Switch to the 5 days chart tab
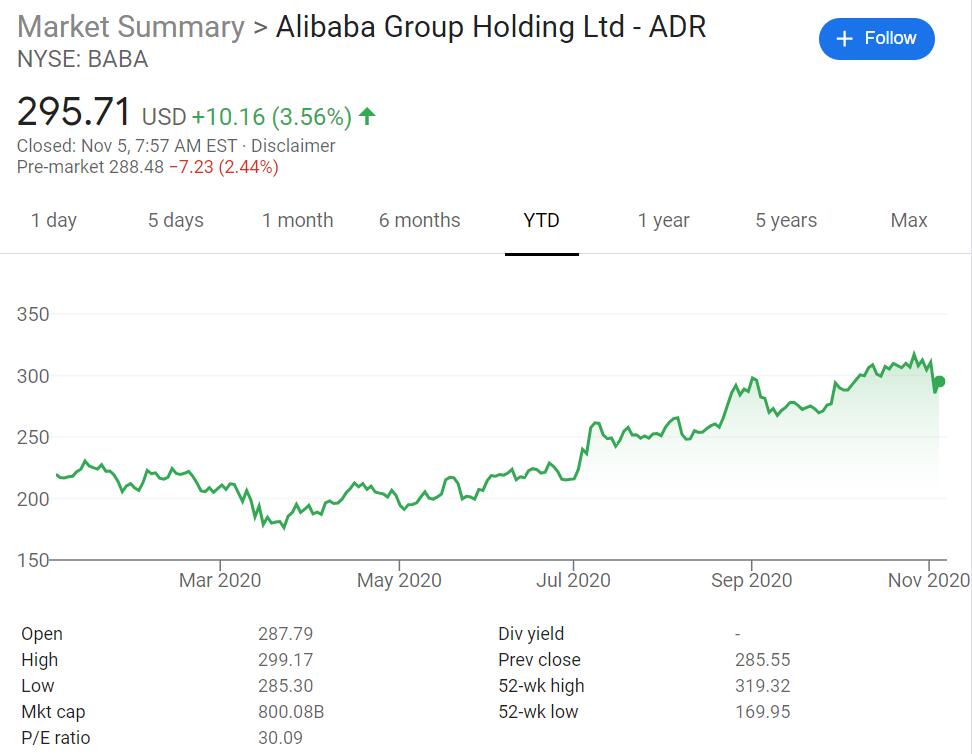Image resolution: width=972 pixels, height=754 pixels. pos(175,220)
